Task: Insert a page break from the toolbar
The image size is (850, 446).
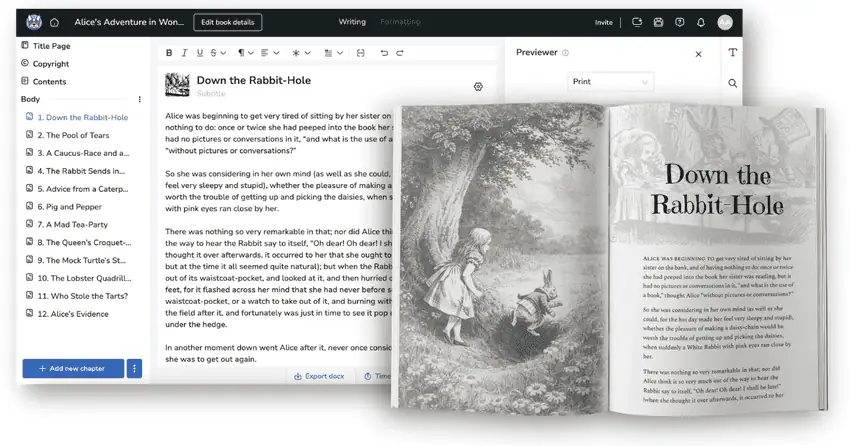Action: tap(360, 53)
